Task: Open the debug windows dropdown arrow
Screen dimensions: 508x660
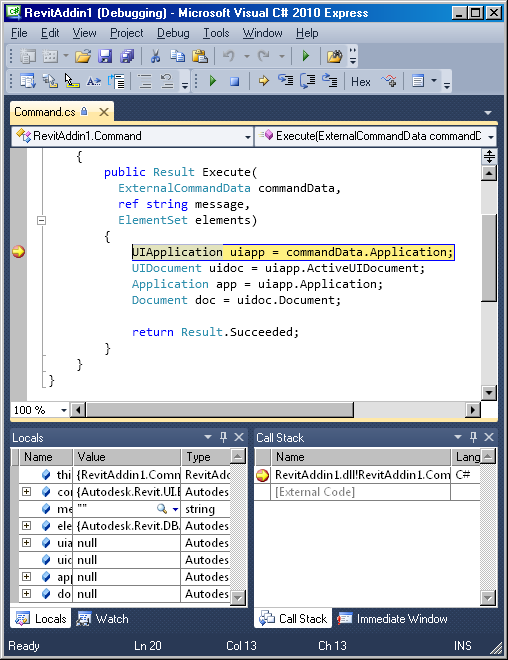Action: (x=434, y=80)
